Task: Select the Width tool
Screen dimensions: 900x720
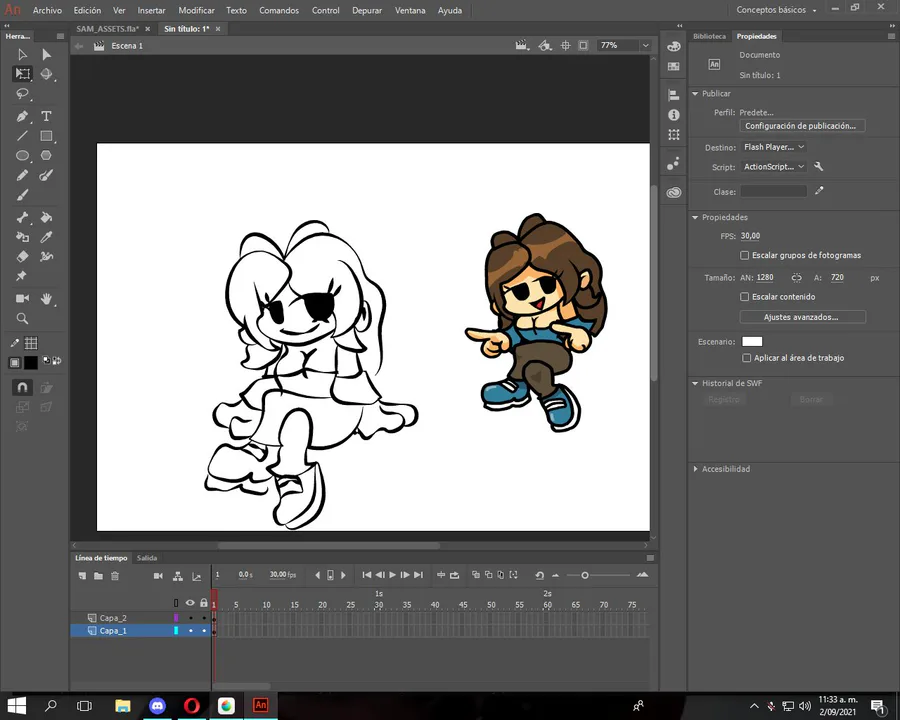Action: click(x=46, y=257)
